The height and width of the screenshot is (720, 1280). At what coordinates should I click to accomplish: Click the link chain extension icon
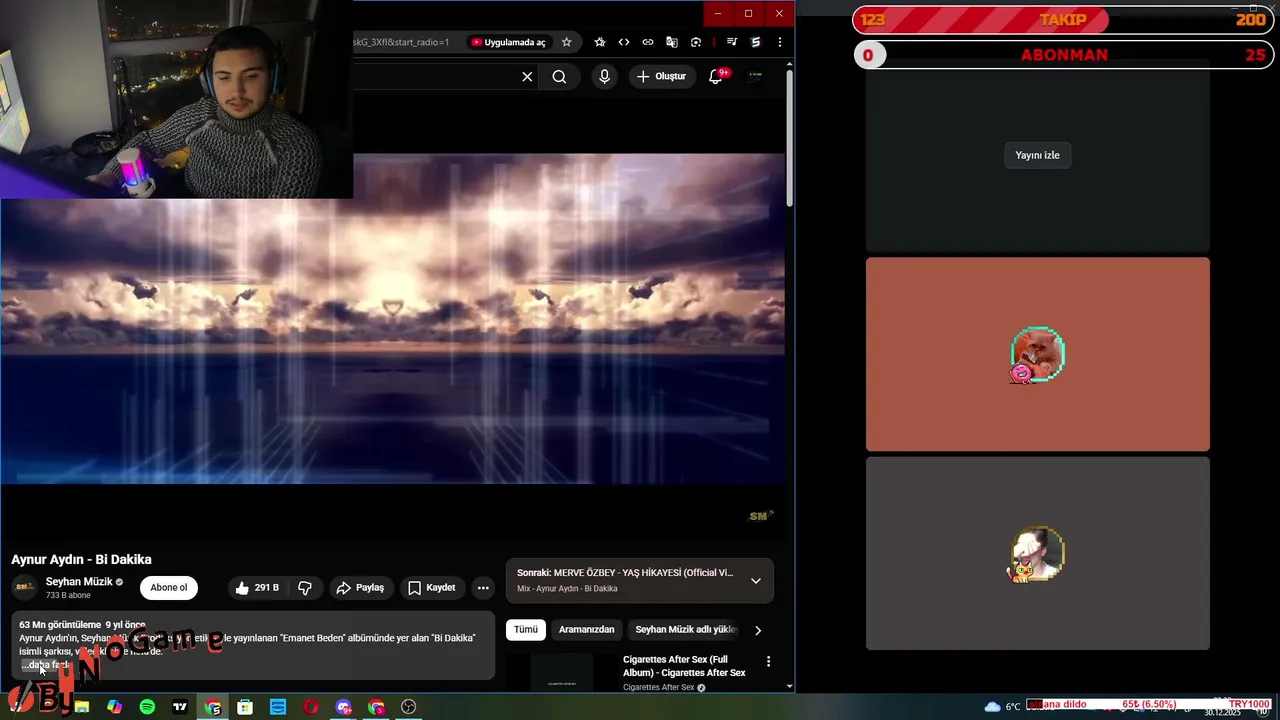click(648, 42)
